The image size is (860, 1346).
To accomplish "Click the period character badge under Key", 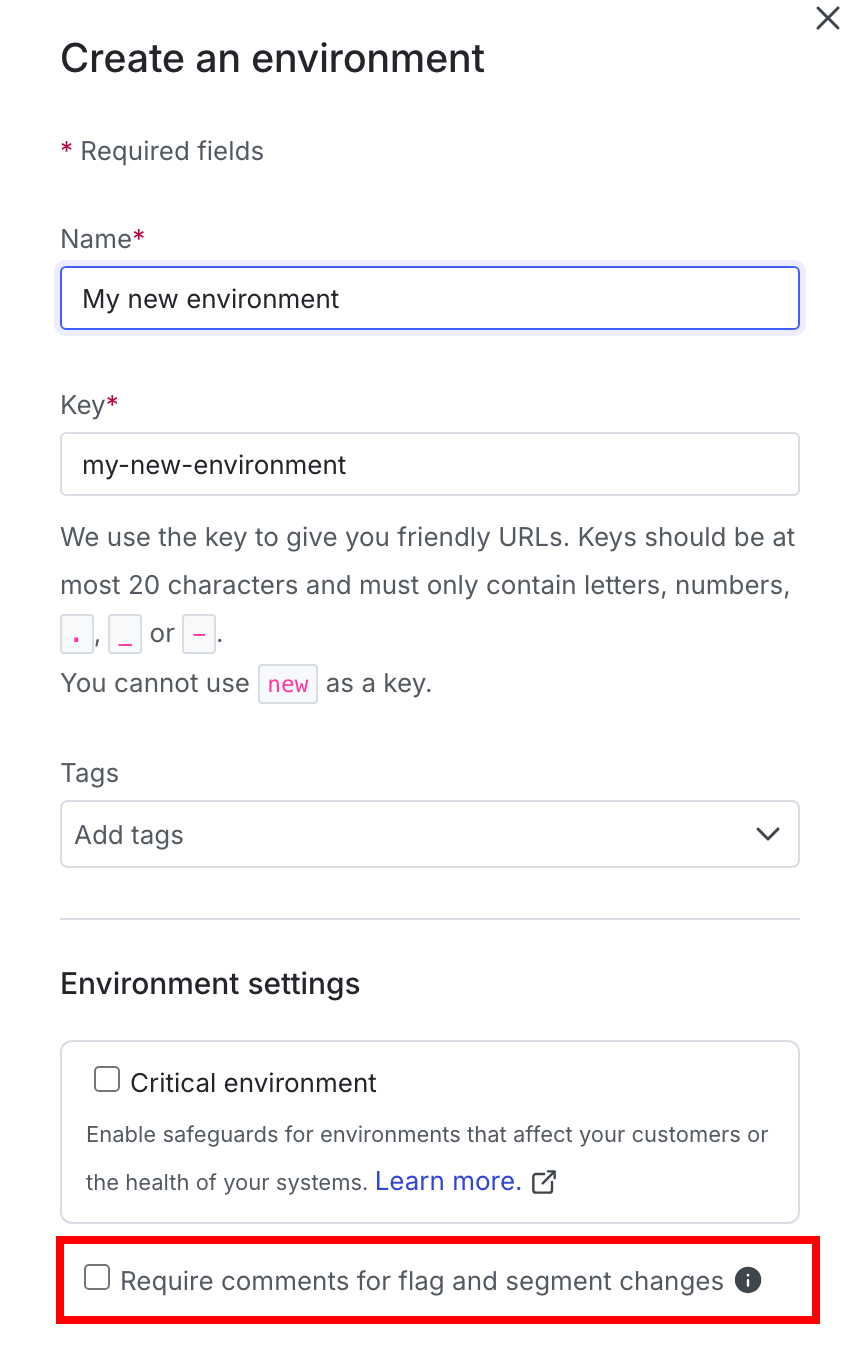I will pos(77,633).
